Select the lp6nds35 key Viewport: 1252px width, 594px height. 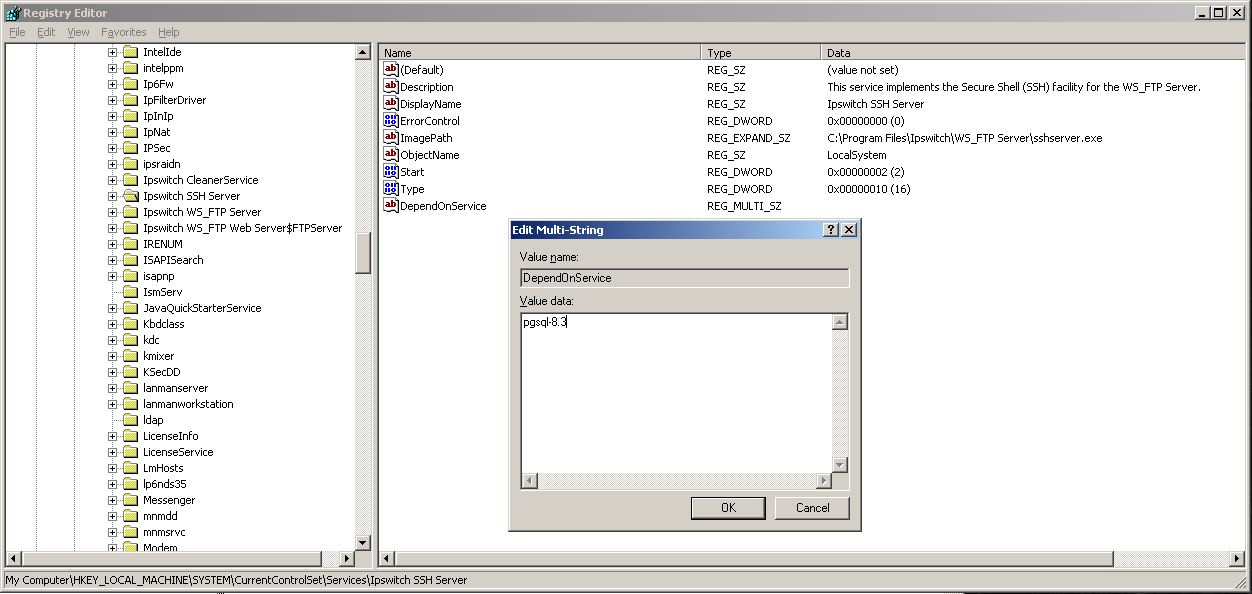tap(165, 484)
